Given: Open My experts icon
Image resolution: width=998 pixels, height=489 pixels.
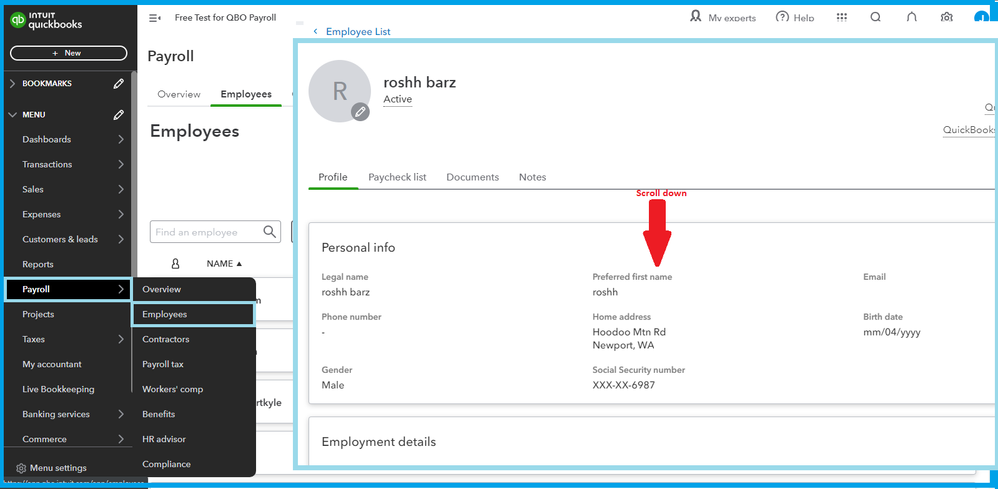Looking at the screenshot, I should [696, 16].
